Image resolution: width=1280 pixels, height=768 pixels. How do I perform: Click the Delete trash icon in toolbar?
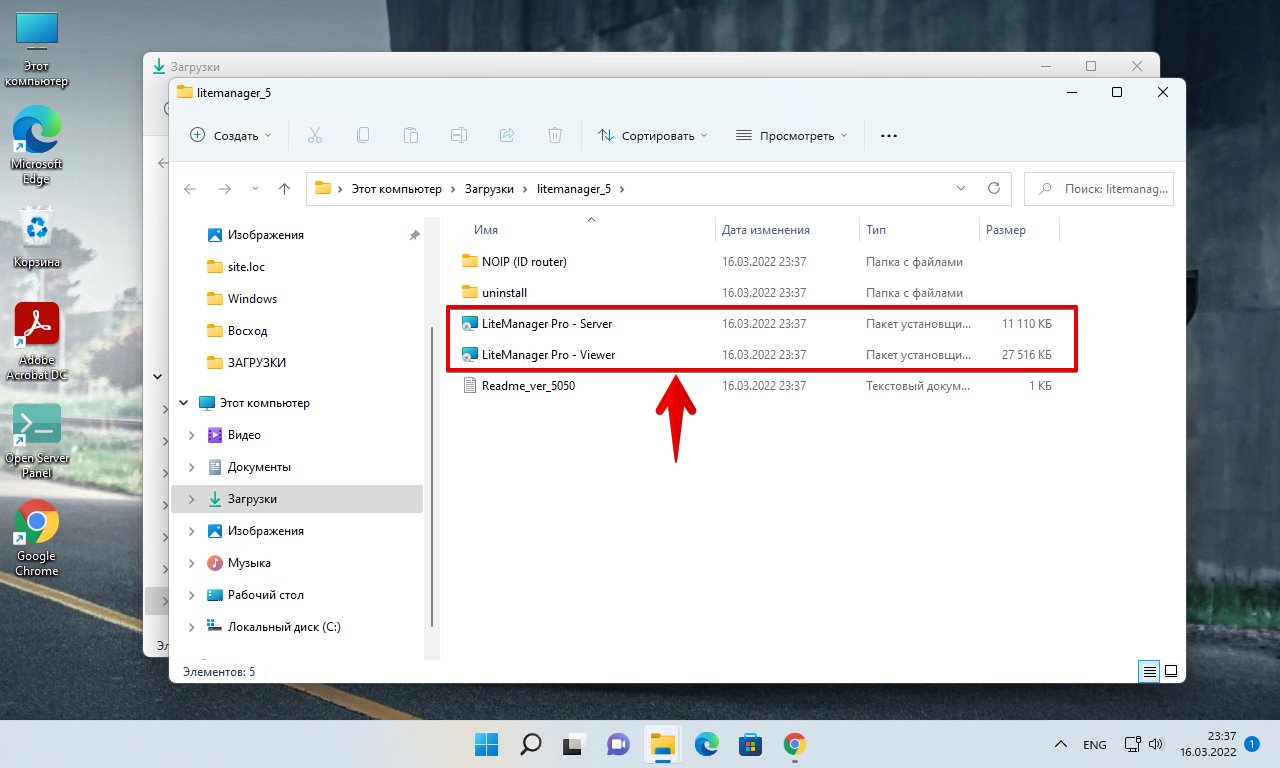pyautogui.click(x=555, y=135)
